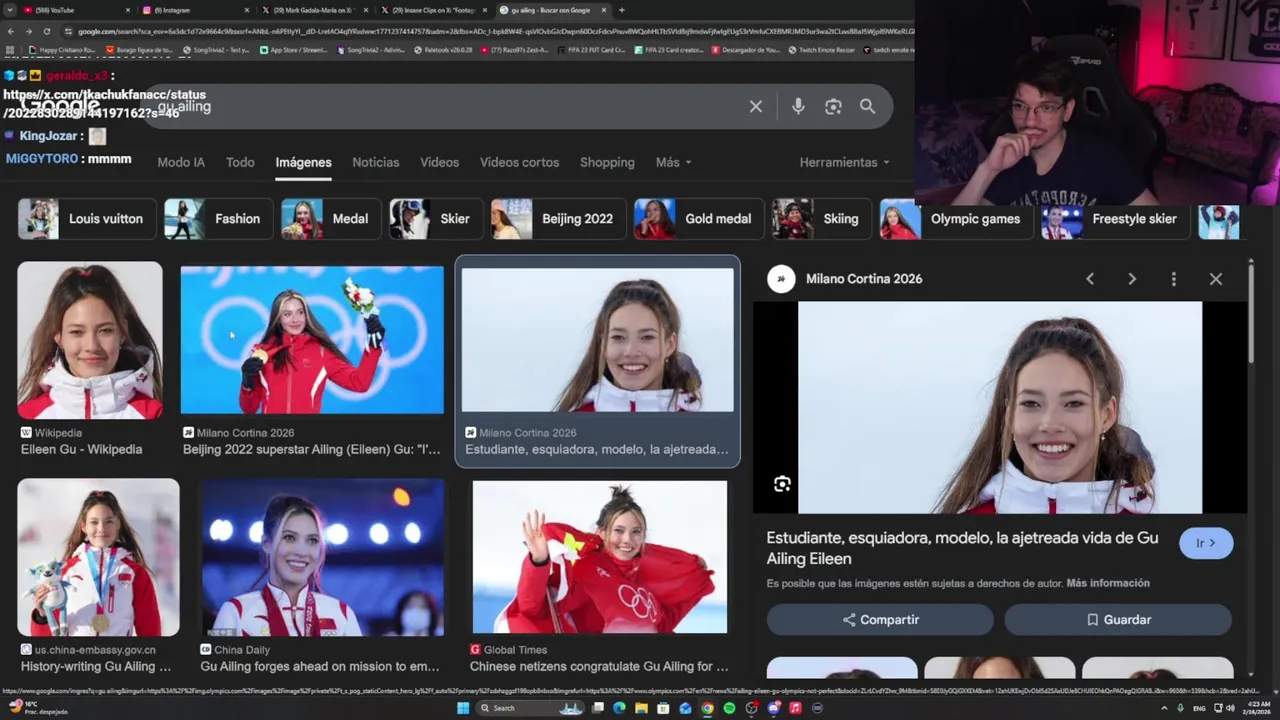The height and width of the screenshot is (720, 1280).
Task: Click the Compartir share button
Action: coord(880,620)
